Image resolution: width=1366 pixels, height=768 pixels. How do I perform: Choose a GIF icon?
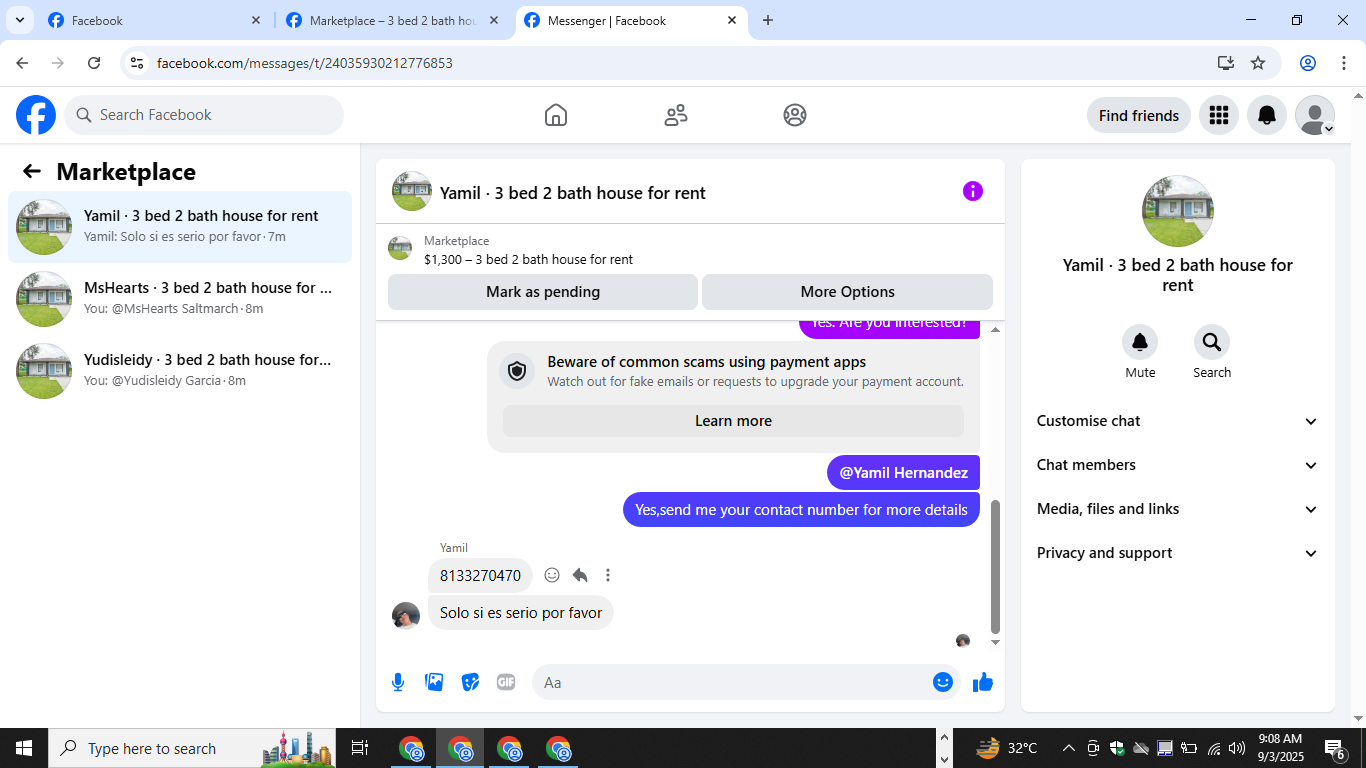point(506,682)
